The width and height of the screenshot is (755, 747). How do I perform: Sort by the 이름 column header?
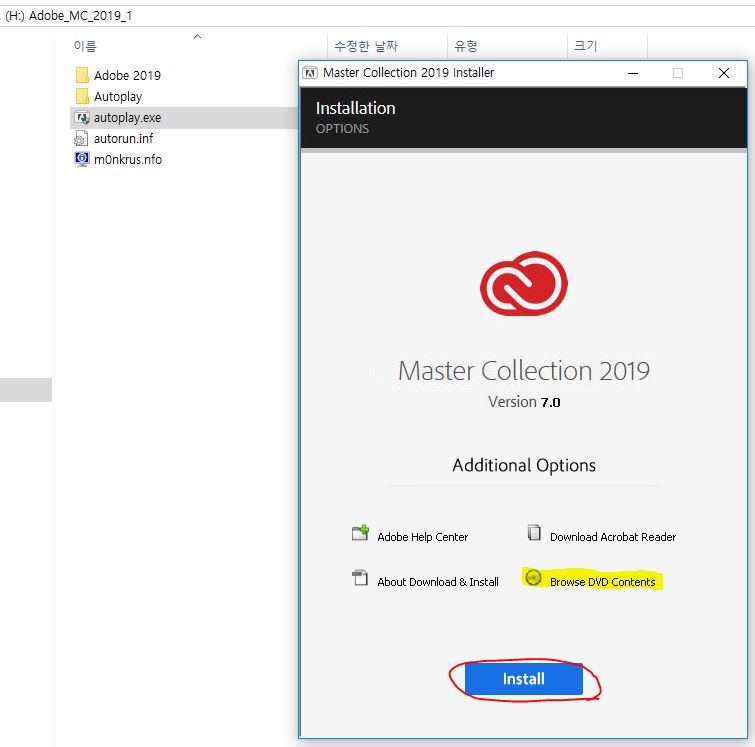click(85, 46)
